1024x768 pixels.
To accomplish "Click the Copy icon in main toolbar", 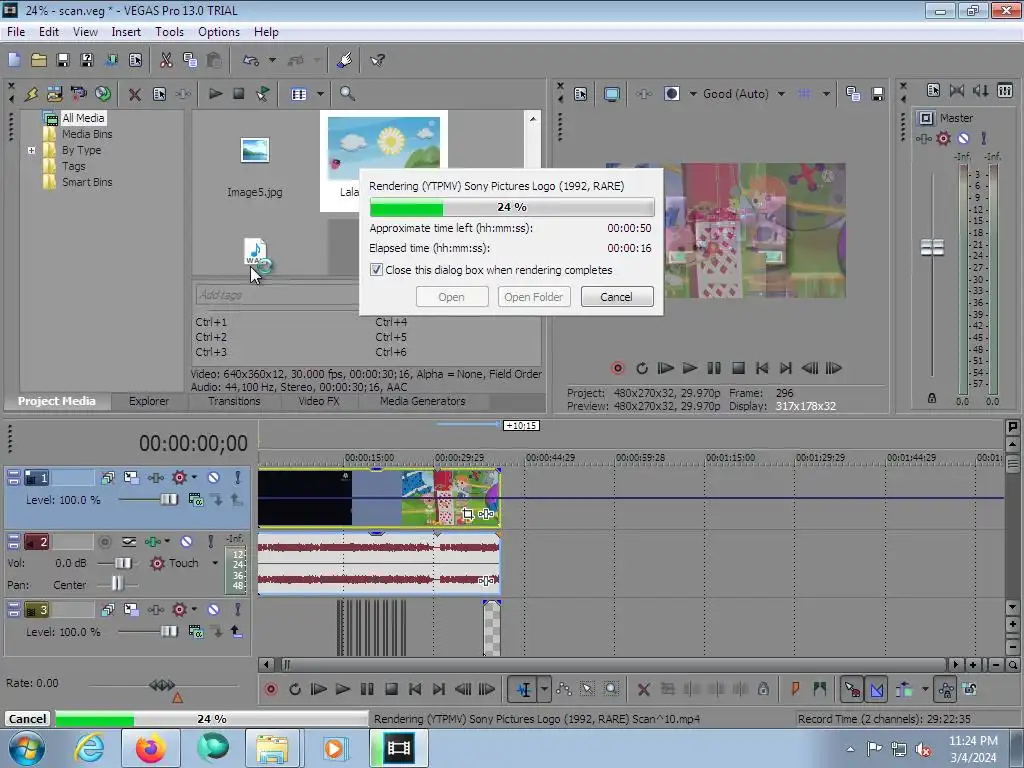I will point(190,60).
